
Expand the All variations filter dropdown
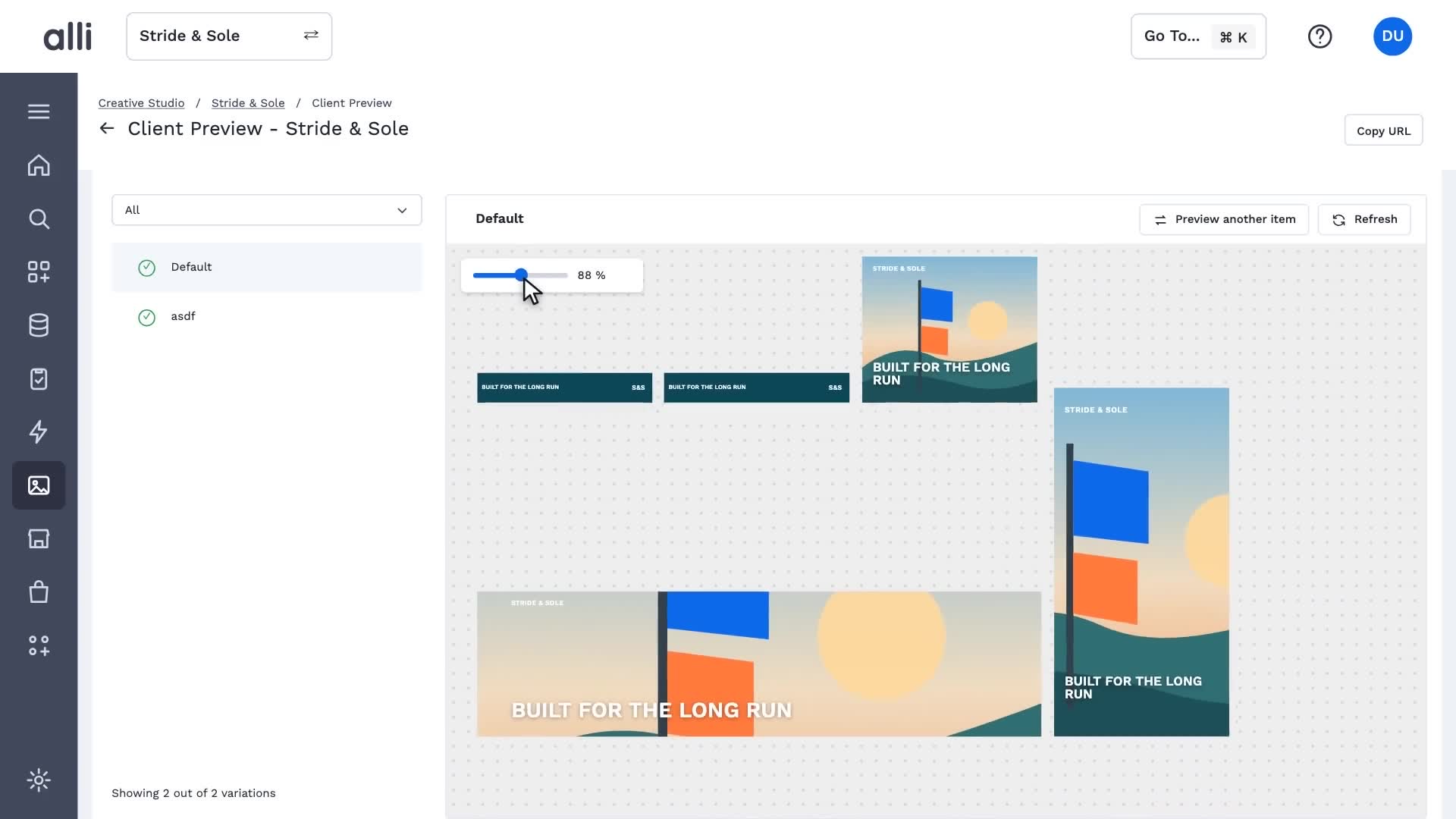click(x=267, y=210)
